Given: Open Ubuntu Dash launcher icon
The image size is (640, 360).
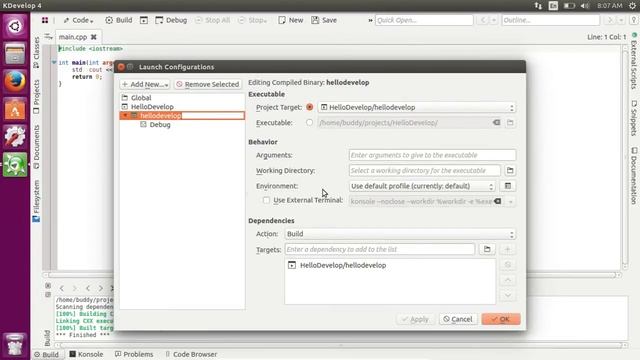Looking at the screenshot, I should [15, 27].
